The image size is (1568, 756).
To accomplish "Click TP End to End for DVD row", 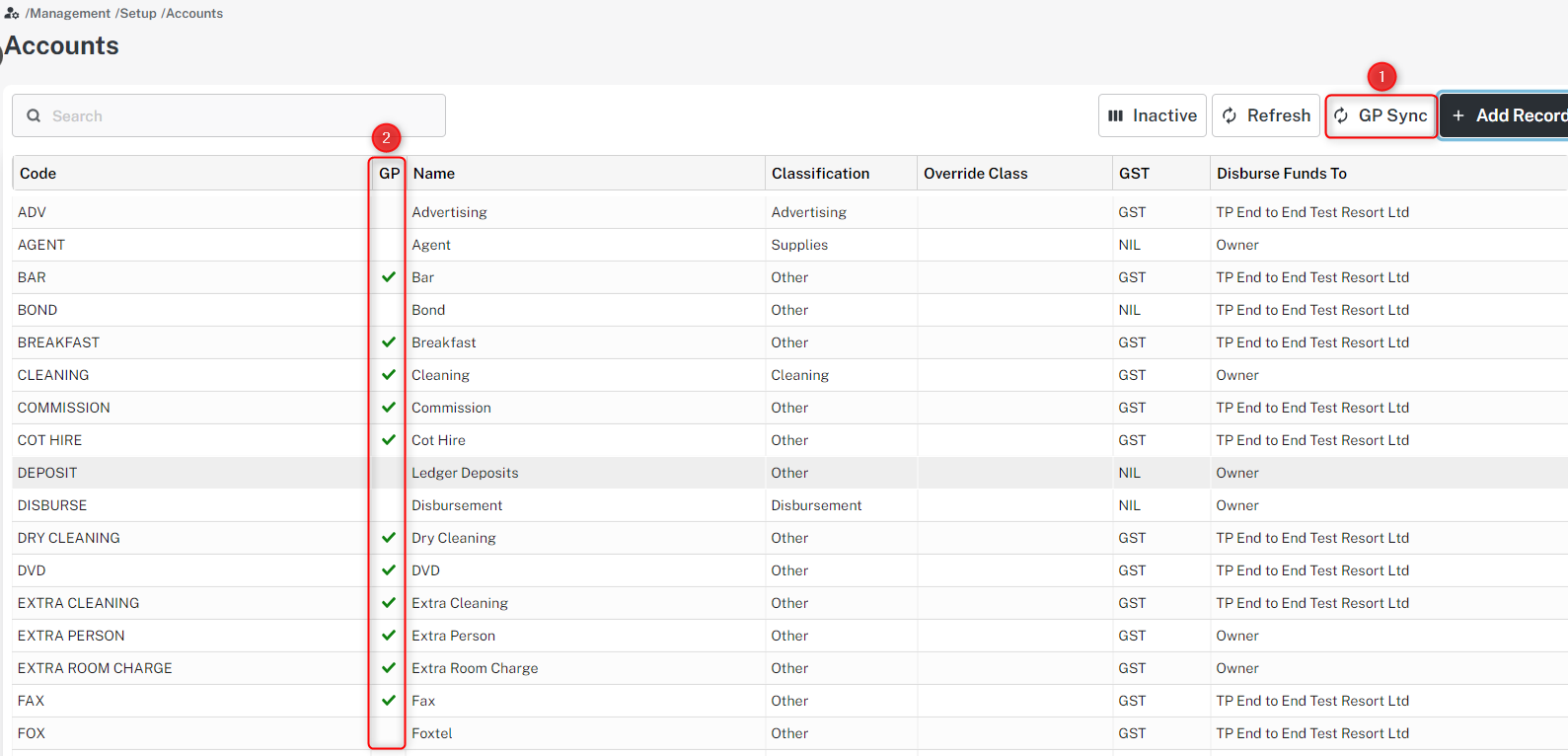I will (1312, 570).
